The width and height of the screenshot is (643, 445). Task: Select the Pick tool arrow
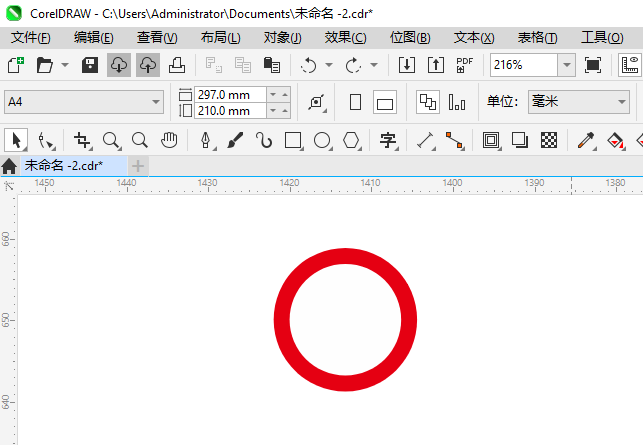(16, 140)
